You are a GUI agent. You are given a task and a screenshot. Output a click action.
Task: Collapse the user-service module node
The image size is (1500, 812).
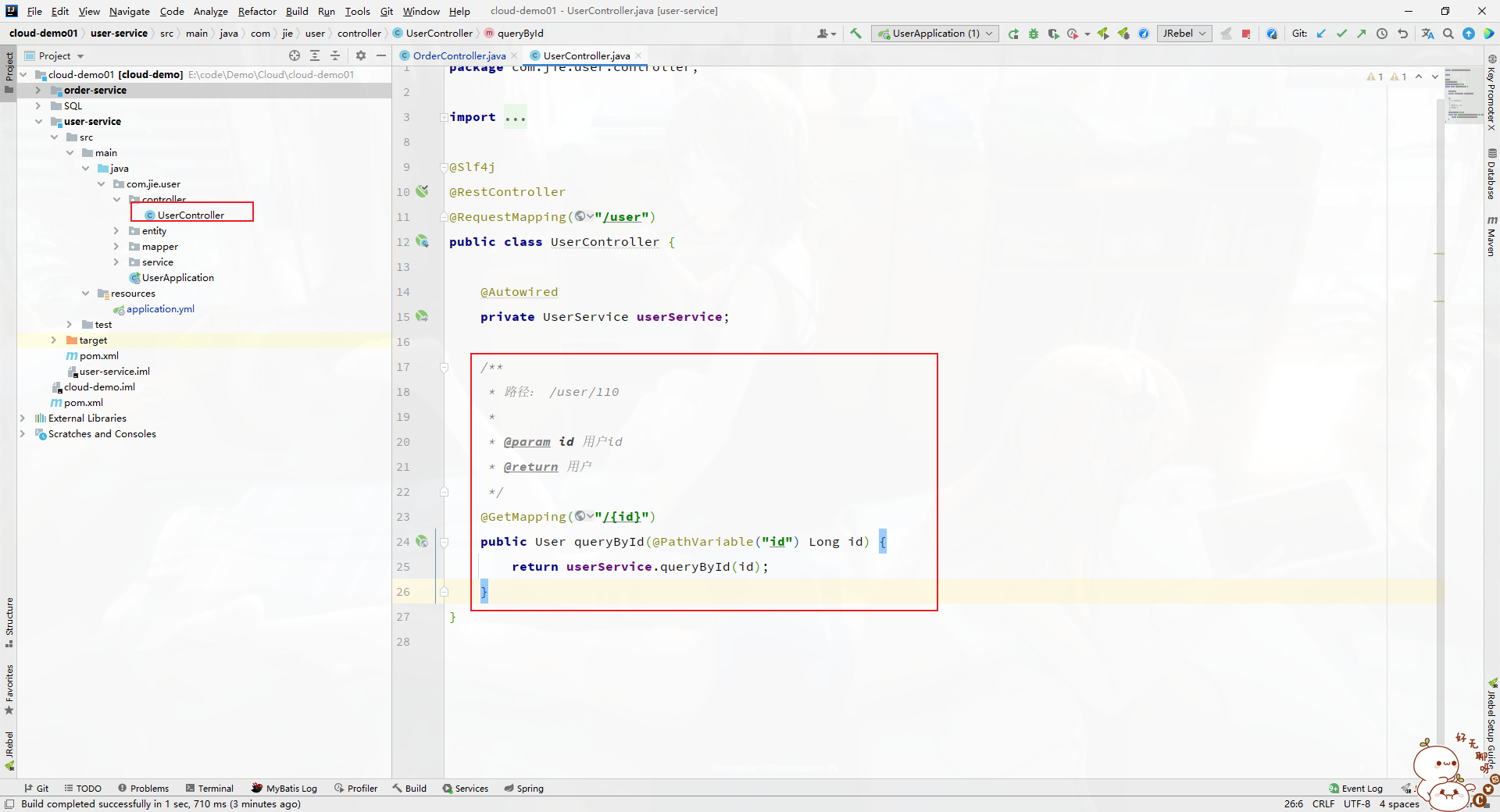[38, 121]
